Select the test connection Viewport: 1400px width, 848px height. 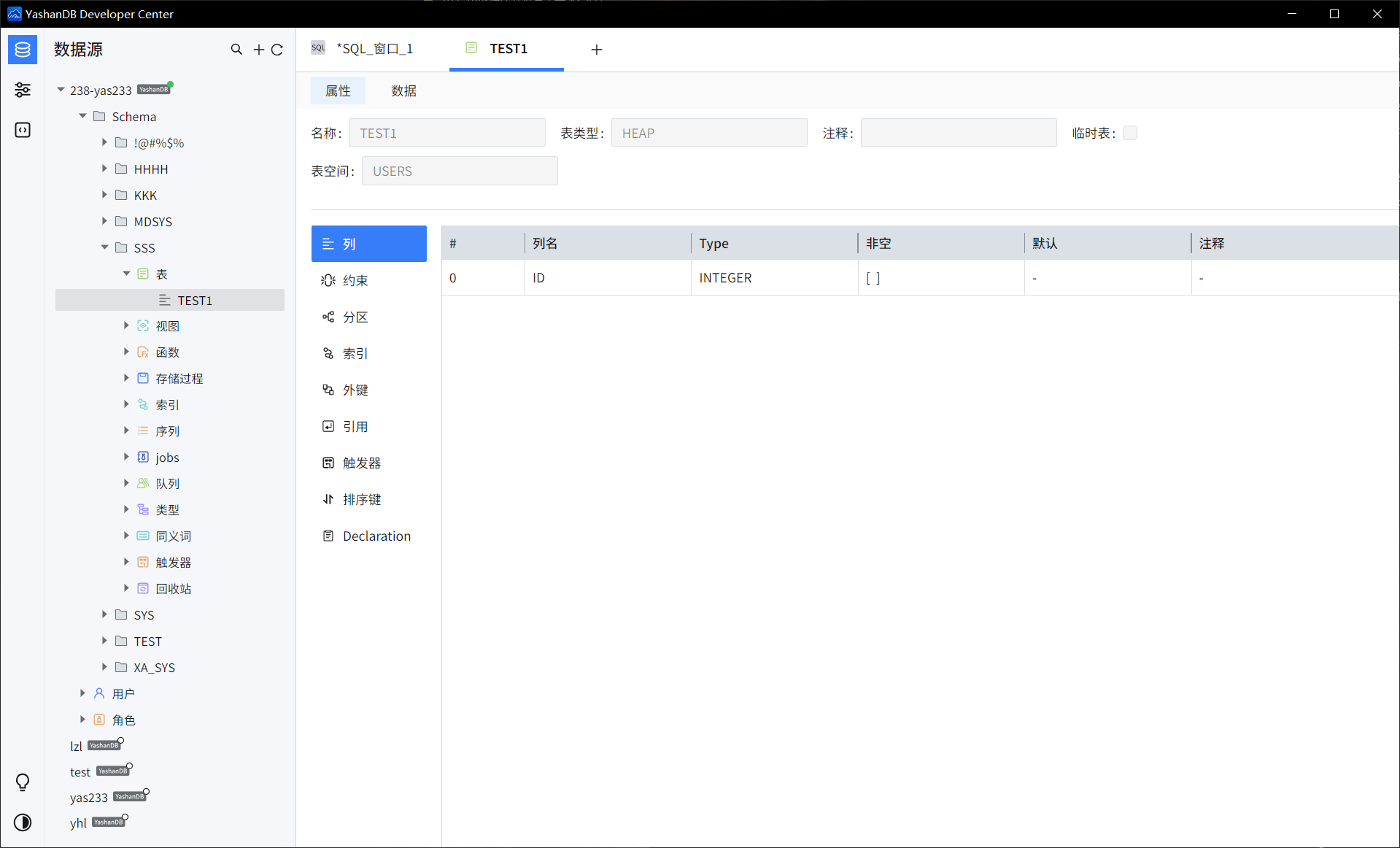[80, 772]
